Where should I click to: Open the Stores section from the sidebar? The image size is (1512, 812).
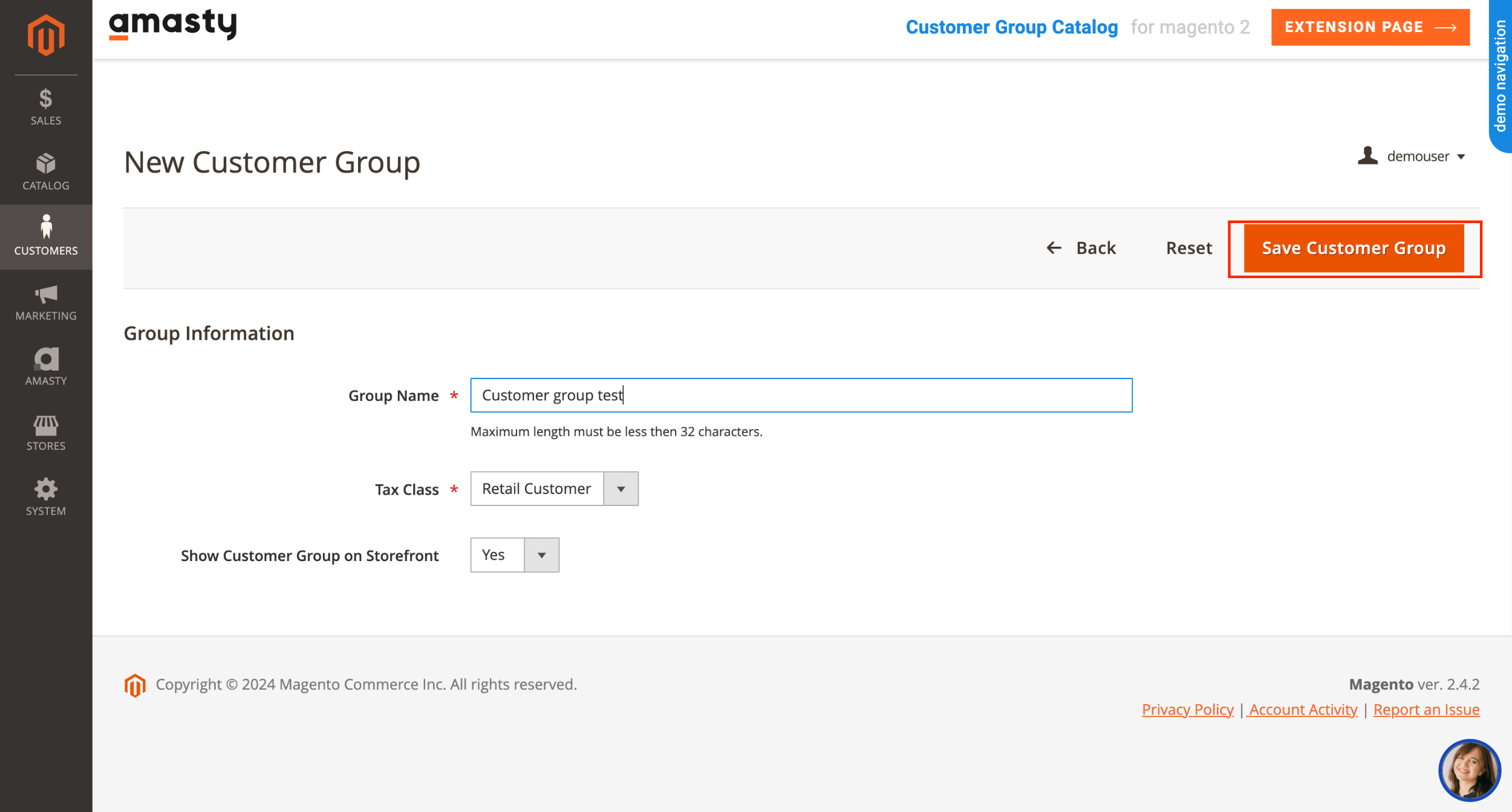click(x=45, y=430)
